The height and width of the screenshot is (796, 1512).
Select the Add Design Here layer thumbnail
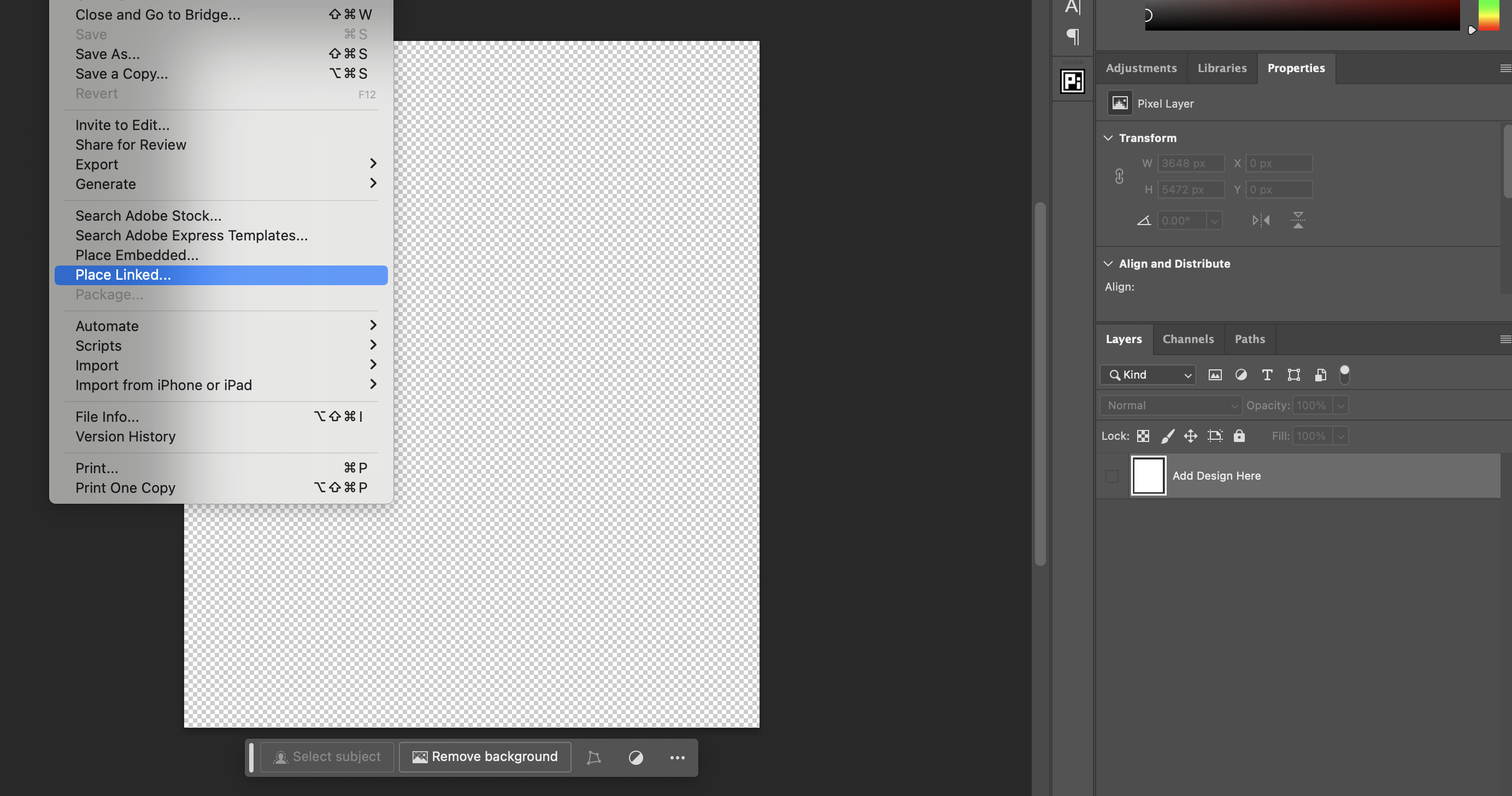coord(1148,475)
